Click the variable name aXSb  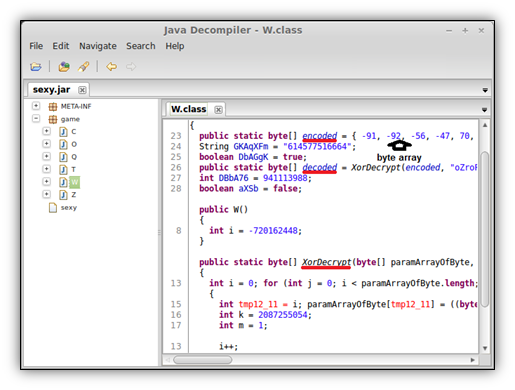click(248, 189)
